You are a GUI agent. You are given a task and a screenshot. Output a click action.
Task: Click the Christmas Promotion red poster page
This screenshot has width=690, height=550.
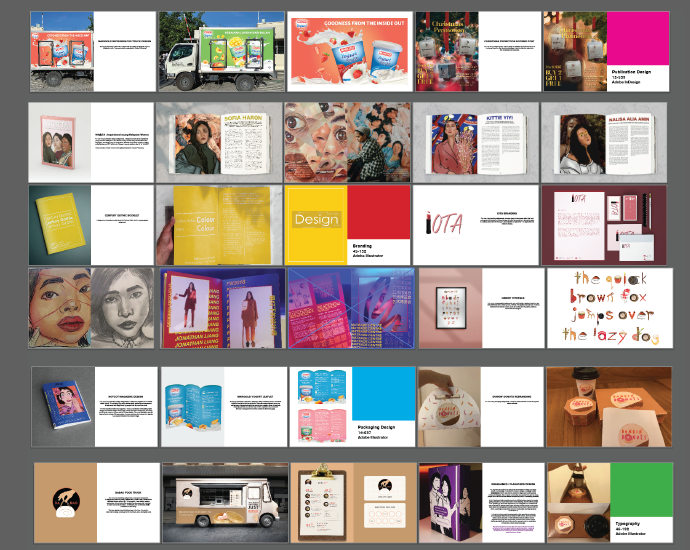tap(478, 52)
